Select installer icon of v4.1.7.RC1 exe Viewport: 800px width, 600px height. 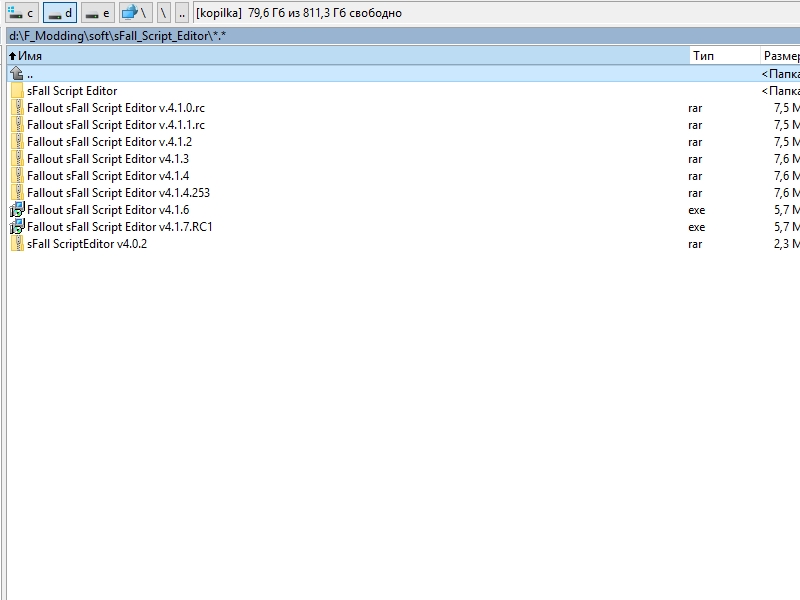click(x=17, y=227)
